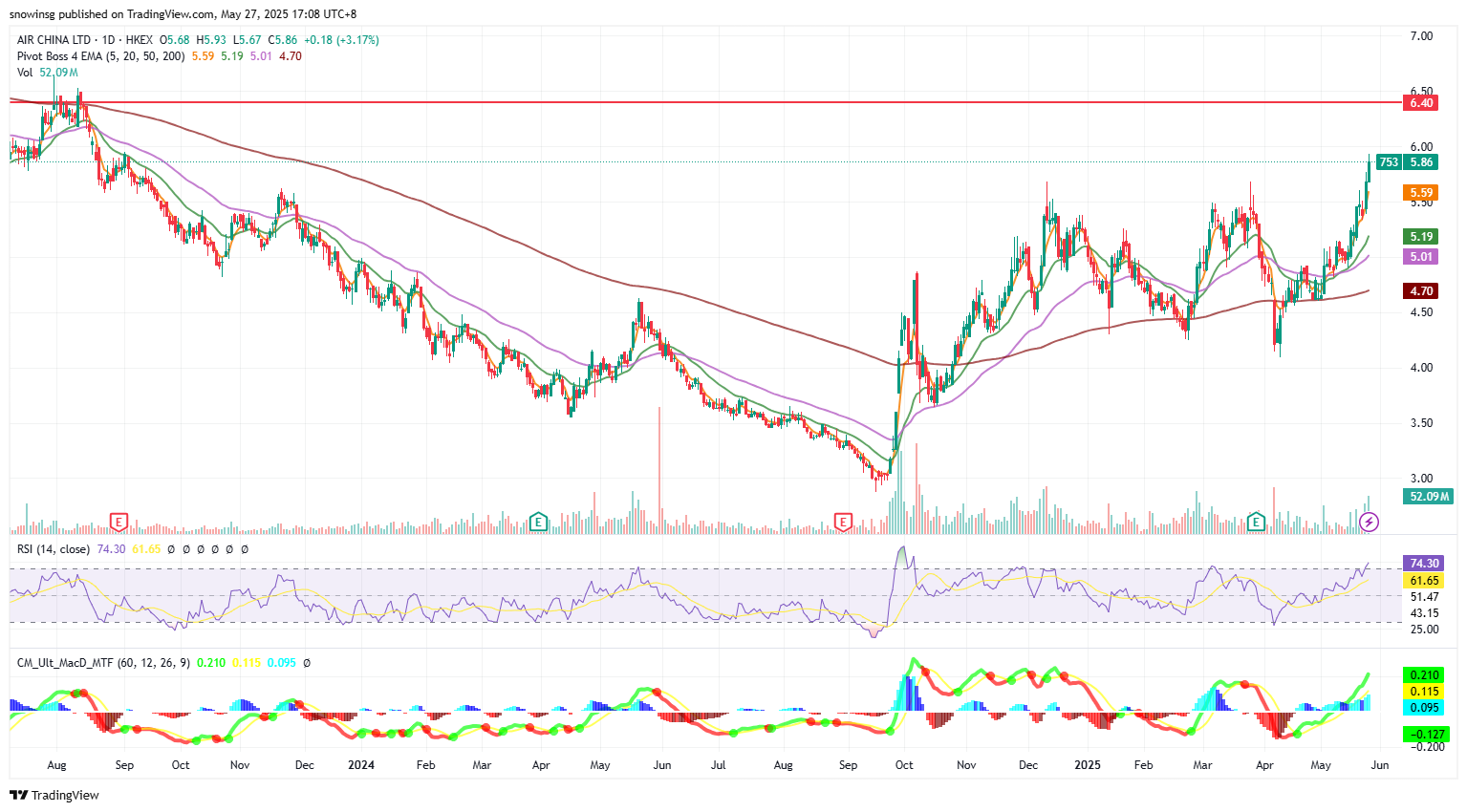Click the green 0.210 MACD label on the scale
This screenshot has width=1467, height=812.
click(1423, 675)
